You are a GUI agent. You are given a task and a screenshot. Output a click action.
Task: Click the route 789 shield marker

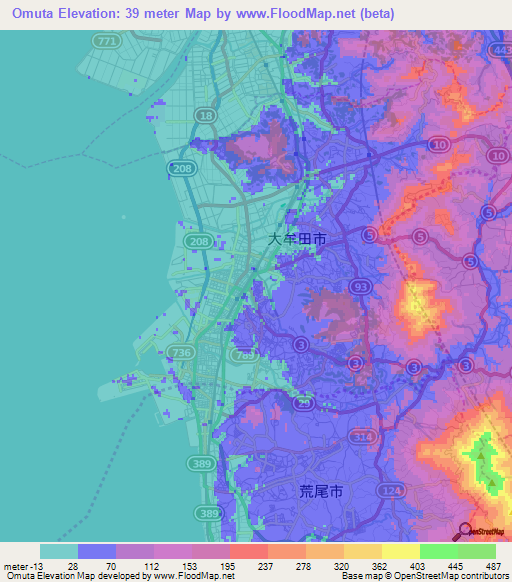pos(245,355)
